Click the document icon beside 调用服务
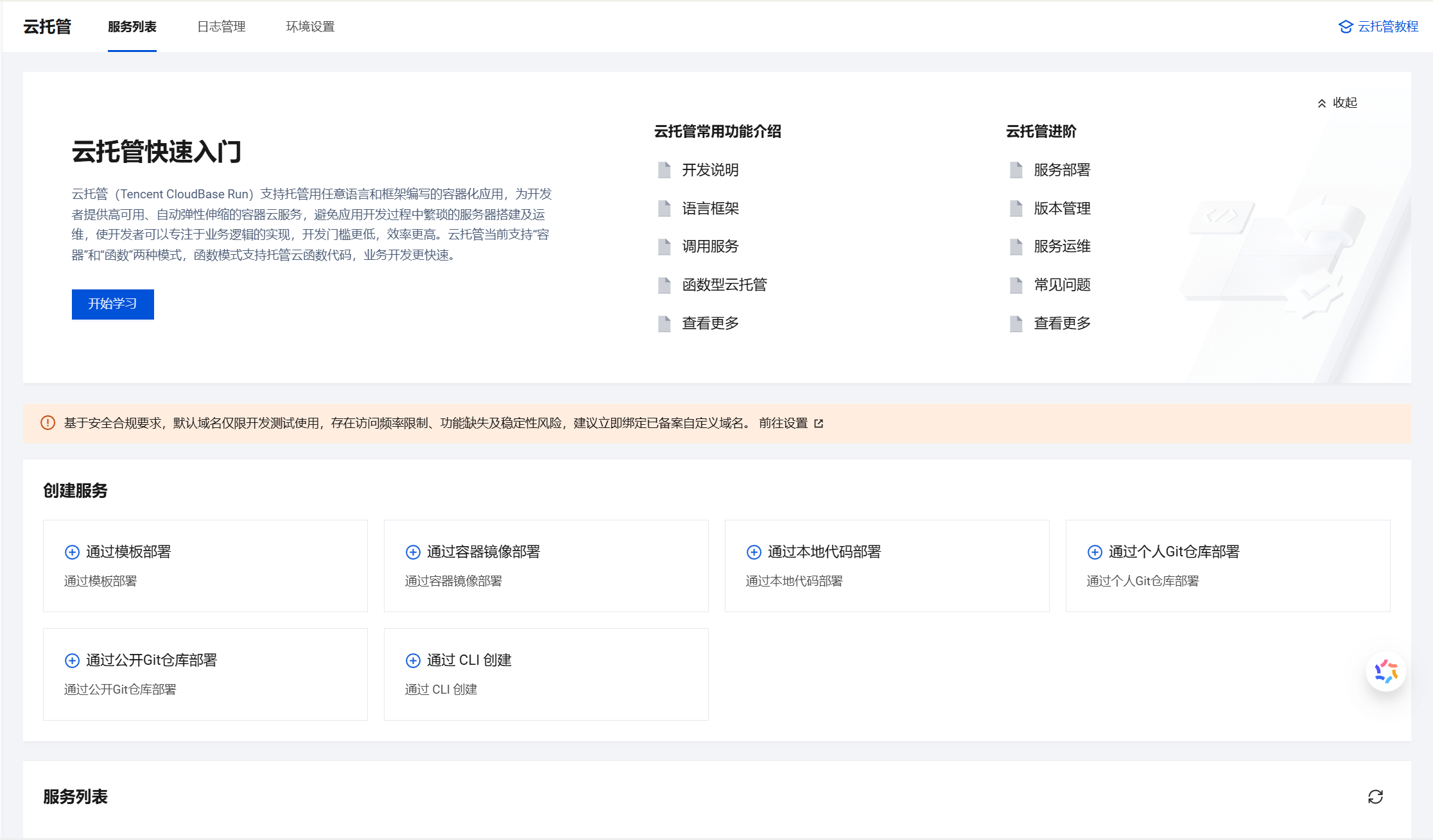Screen dimensions: 1433x840 click(x=664, y=246)
